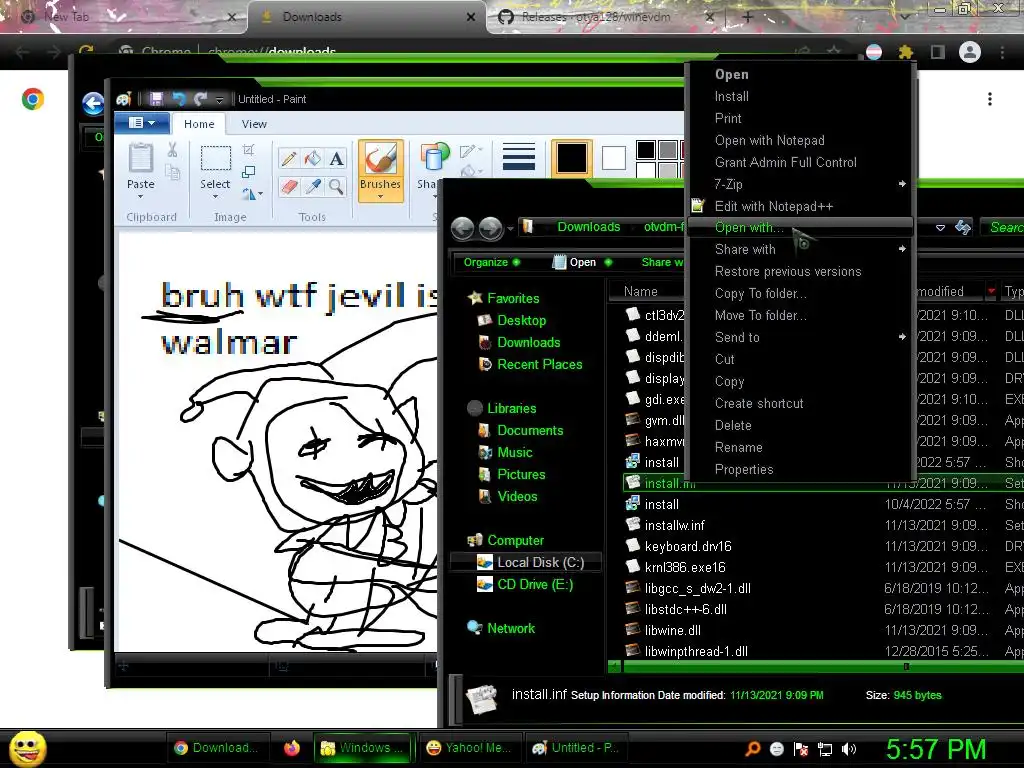
Task: Click the Explorer Search box
Action: (1002, 227)
